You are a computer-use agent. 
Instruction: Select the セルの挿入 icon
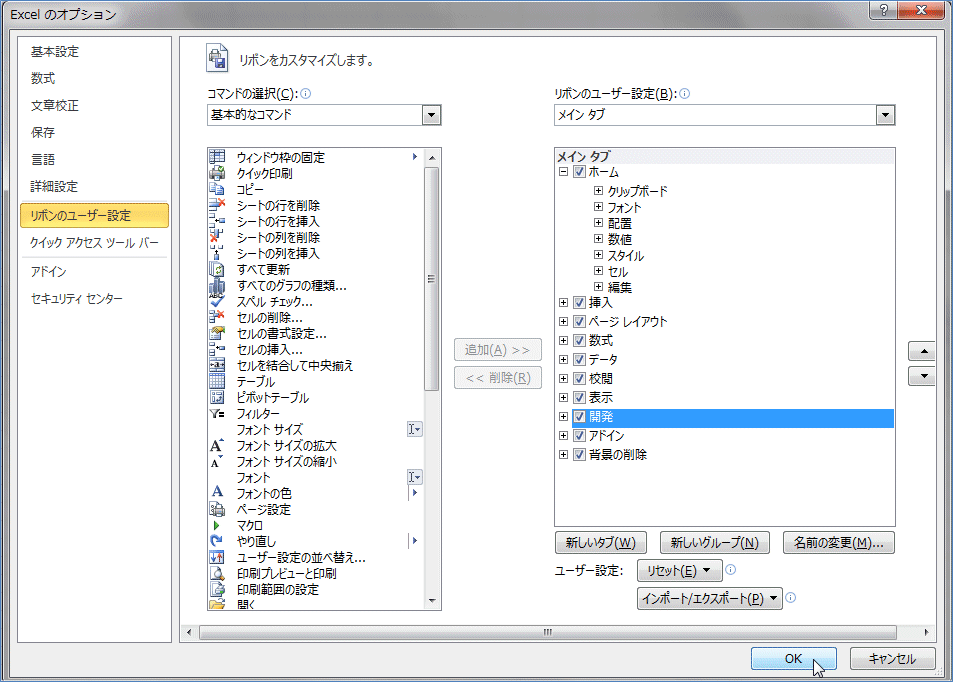point(217,349)
